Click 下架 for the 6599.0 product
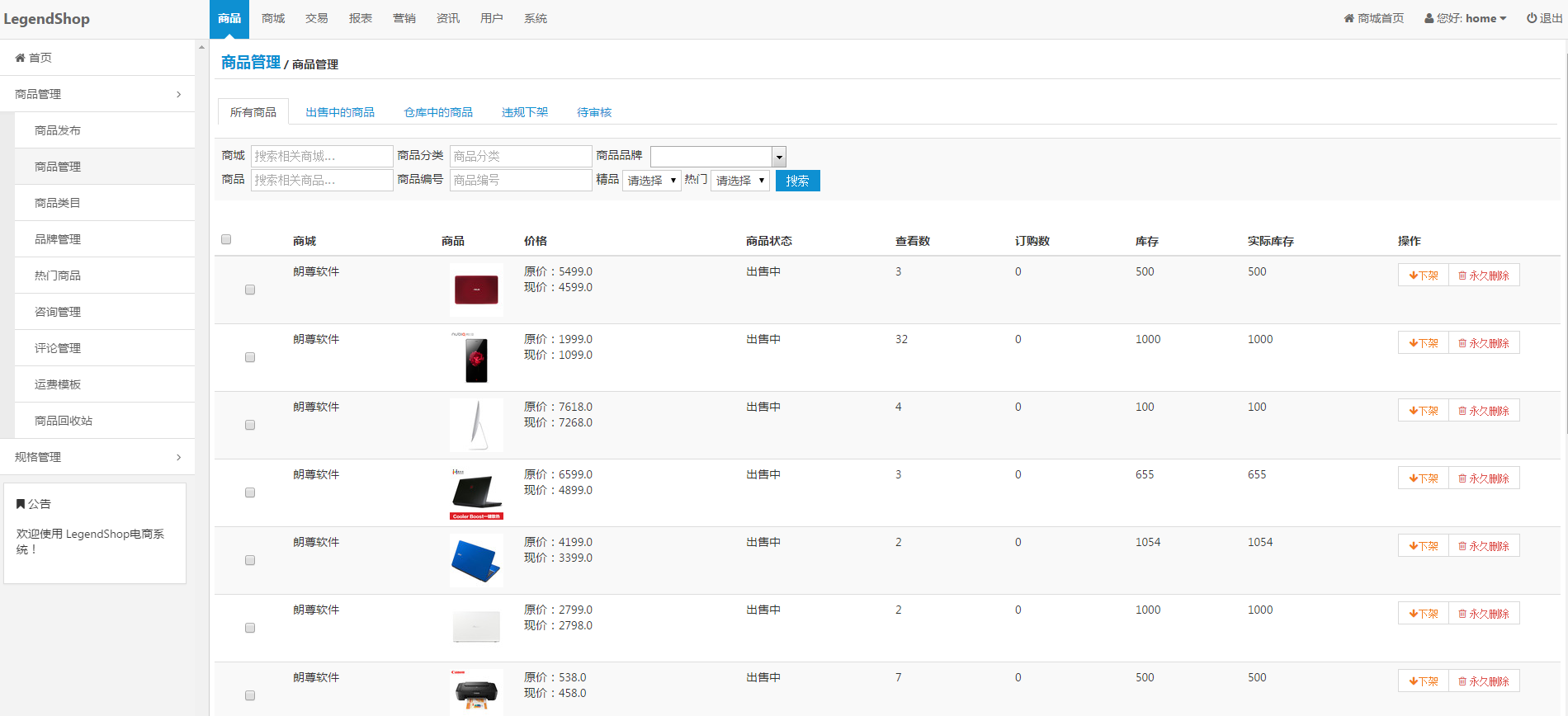 pos(1424,478)
